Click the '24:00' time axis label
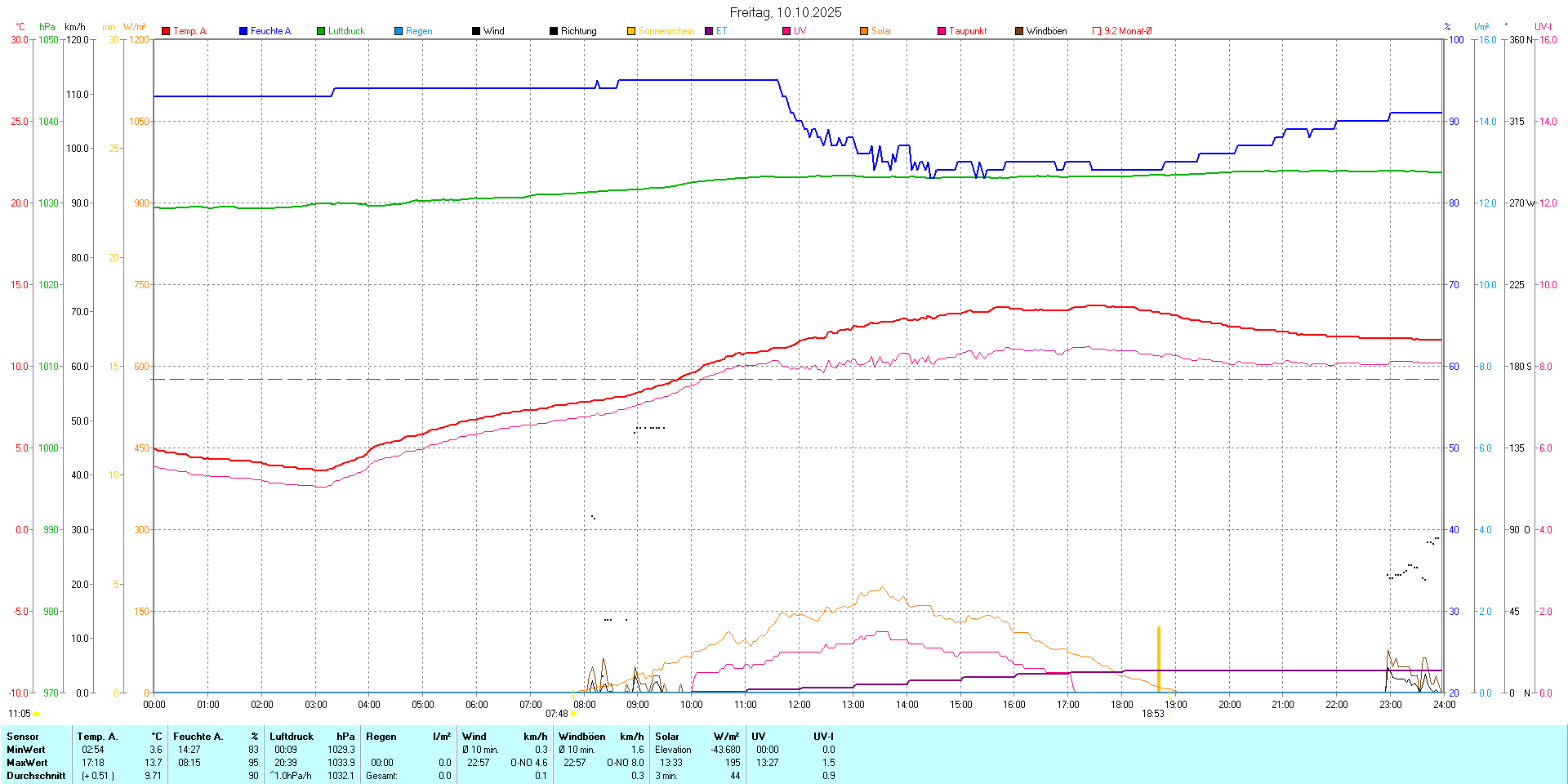Image resolution: width=1568 pixels, height=784 pixels. pyautogui.click(x=1445, y=705)
